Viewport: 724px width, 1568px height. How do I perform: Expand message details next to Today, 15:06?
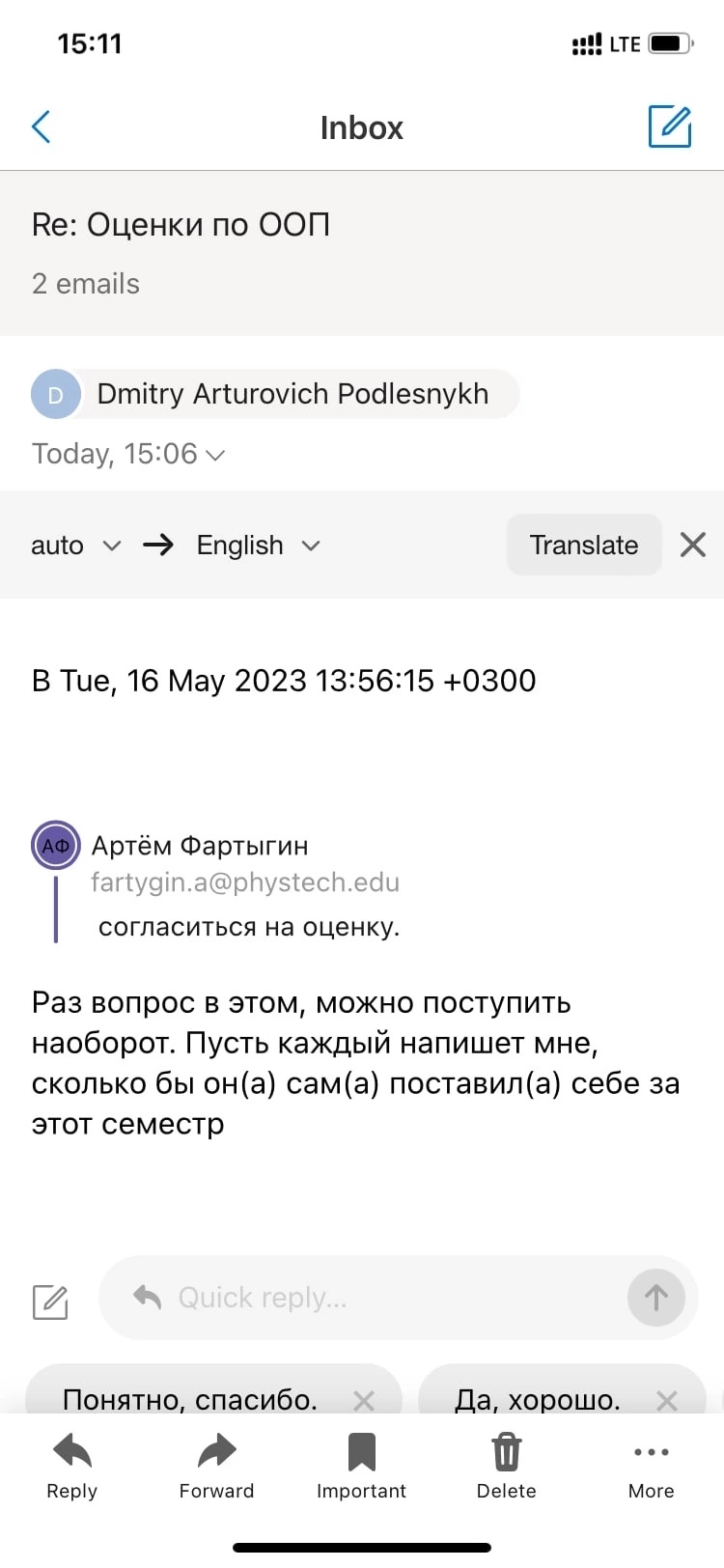(x=216, y=455)
